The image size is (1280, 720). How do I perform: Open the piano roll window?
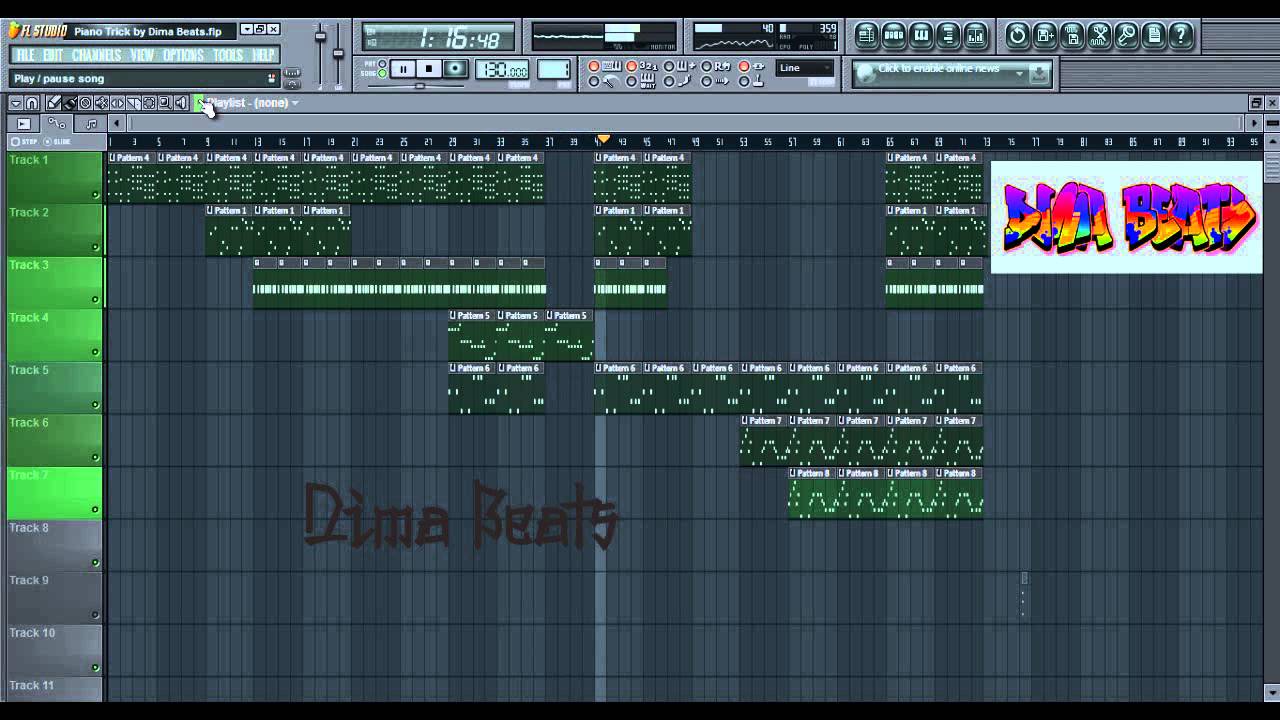click(921, 36)
